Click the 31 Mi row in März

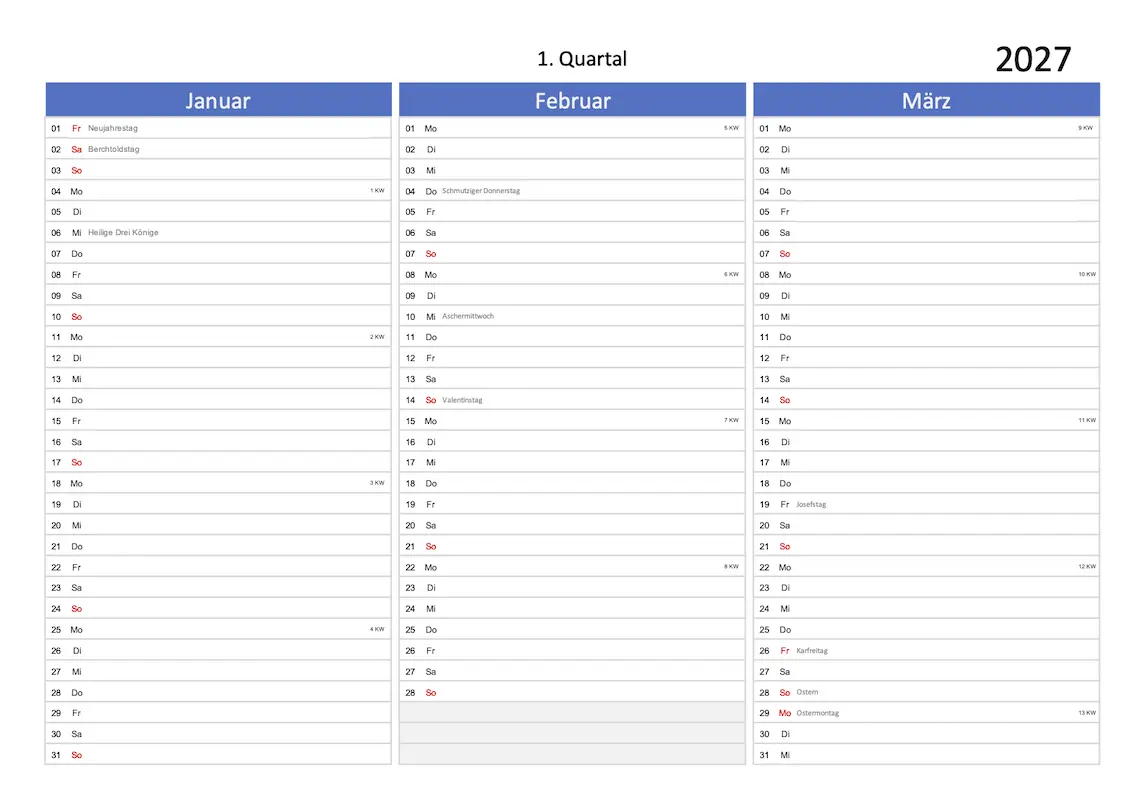pos(926,755)
